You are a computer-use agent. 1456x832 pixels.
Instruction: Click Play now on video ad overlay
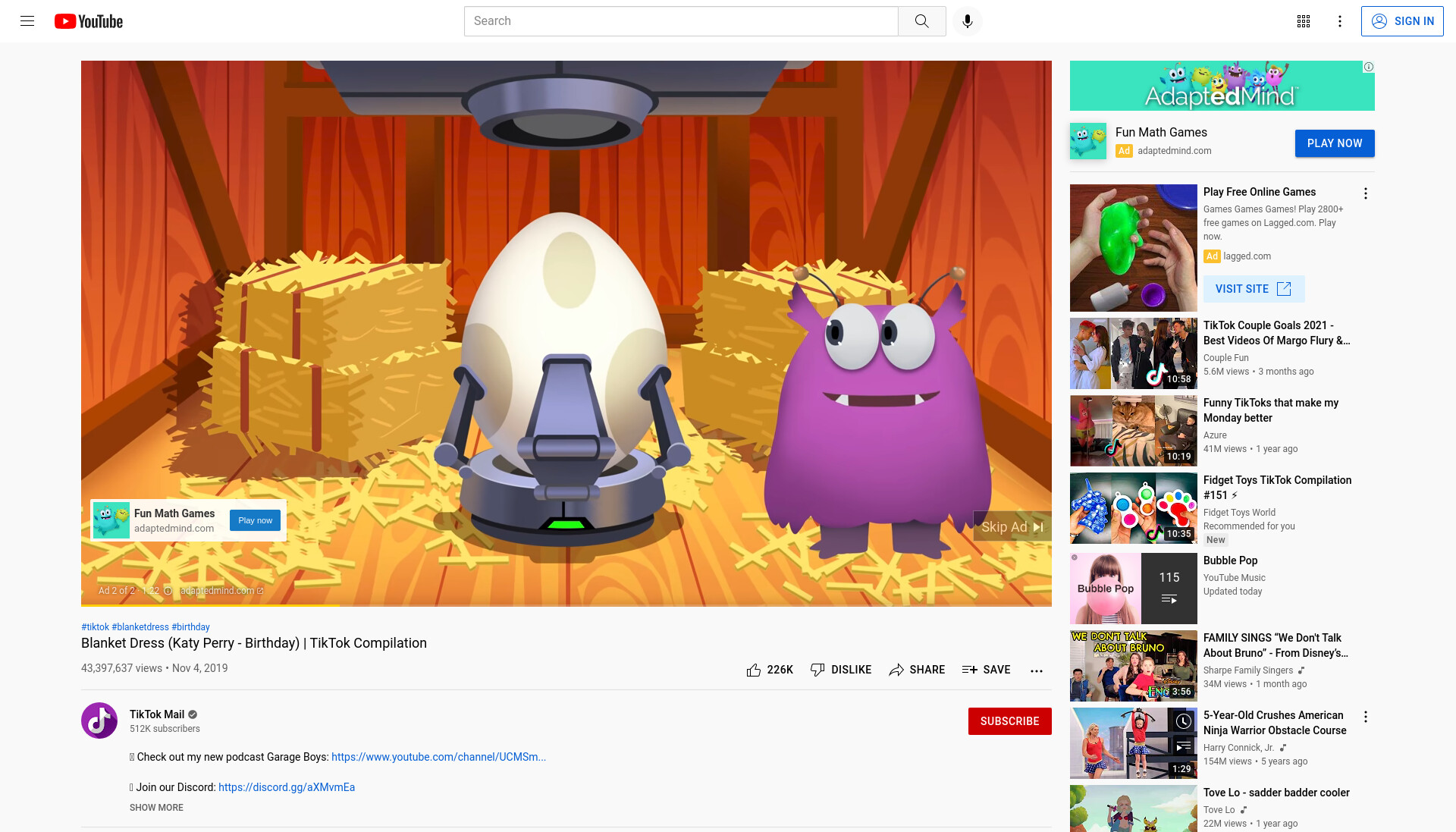[x=255, y=520]
